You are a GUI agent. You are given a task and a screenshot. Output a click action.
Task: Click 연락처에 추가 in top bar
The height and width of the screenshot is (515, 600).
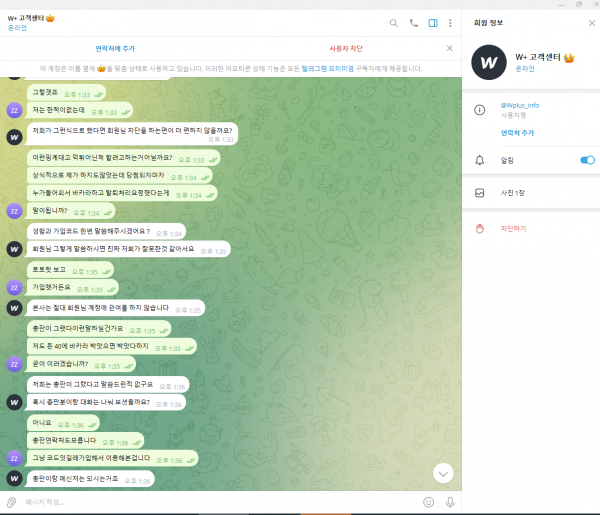point(115,48)
